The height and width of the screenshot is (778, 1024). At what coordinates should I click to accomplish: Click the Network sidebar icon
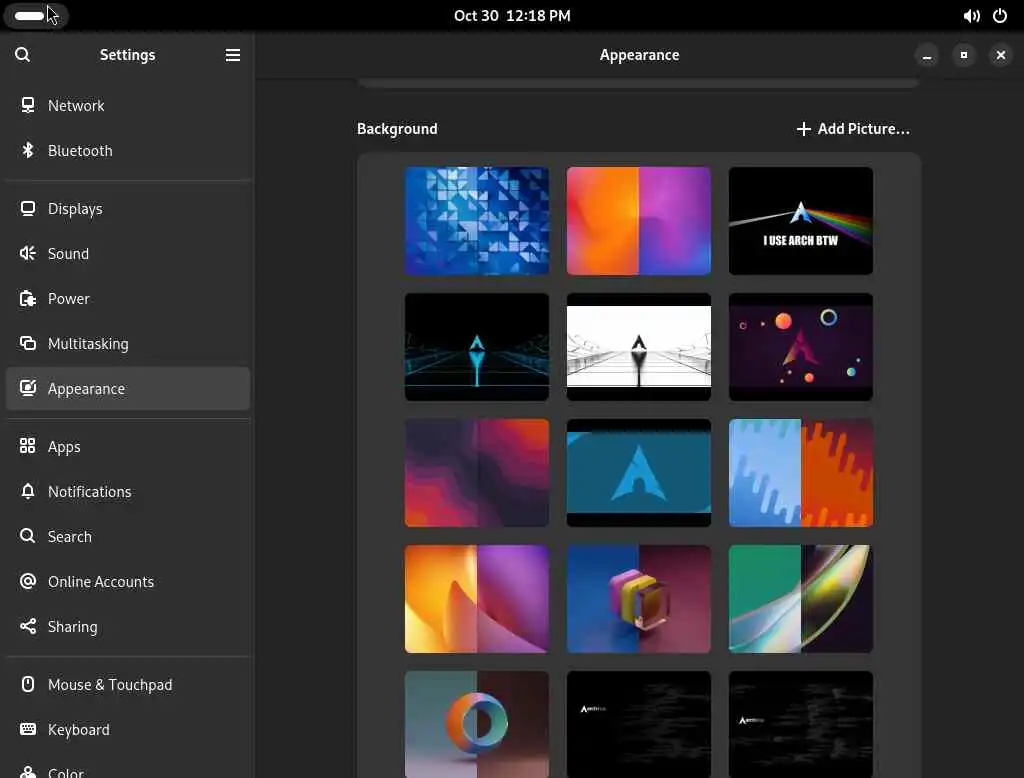27,105
